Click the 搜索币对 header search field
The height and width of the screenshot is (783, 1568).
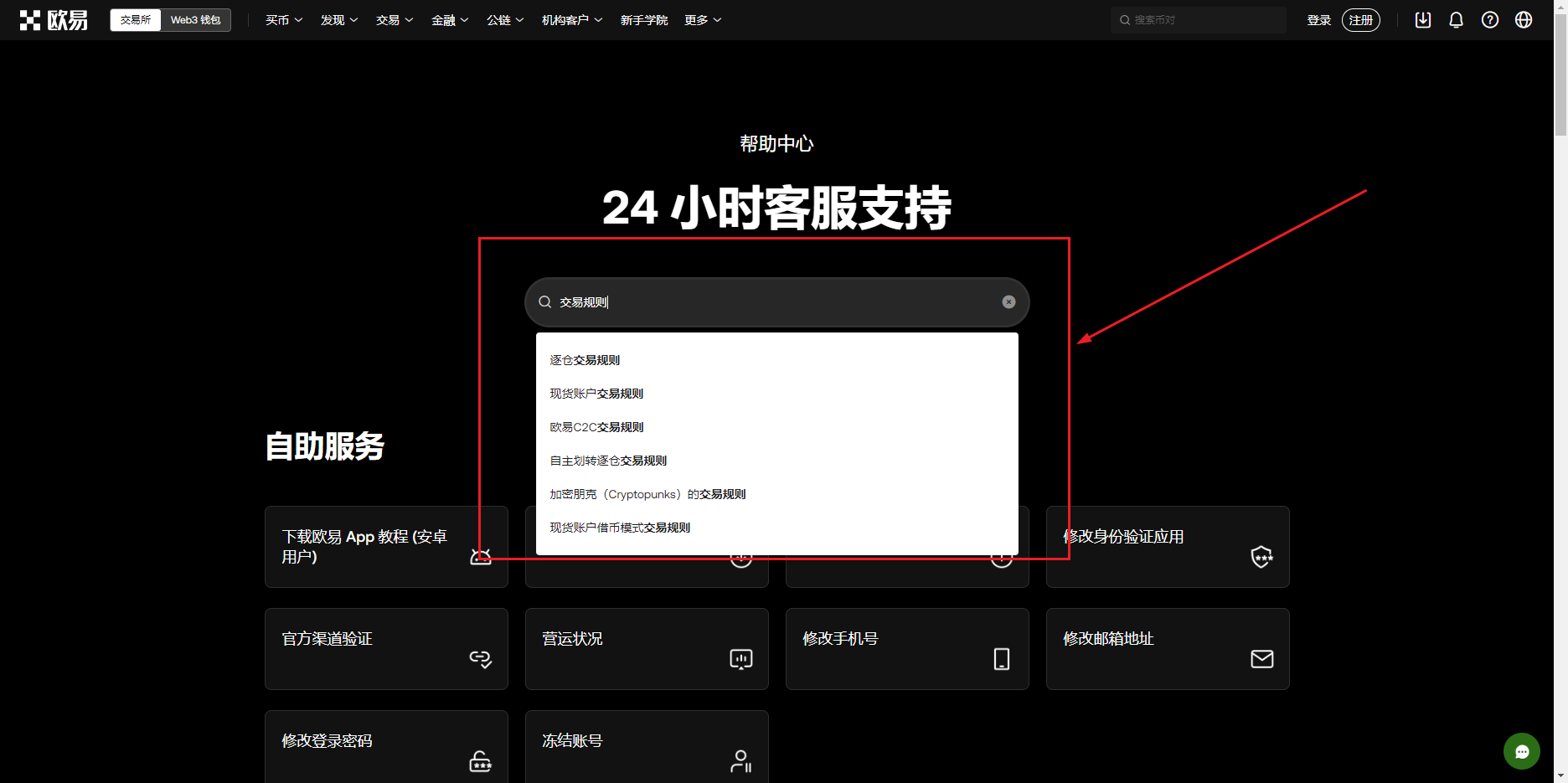point(1199,20)
